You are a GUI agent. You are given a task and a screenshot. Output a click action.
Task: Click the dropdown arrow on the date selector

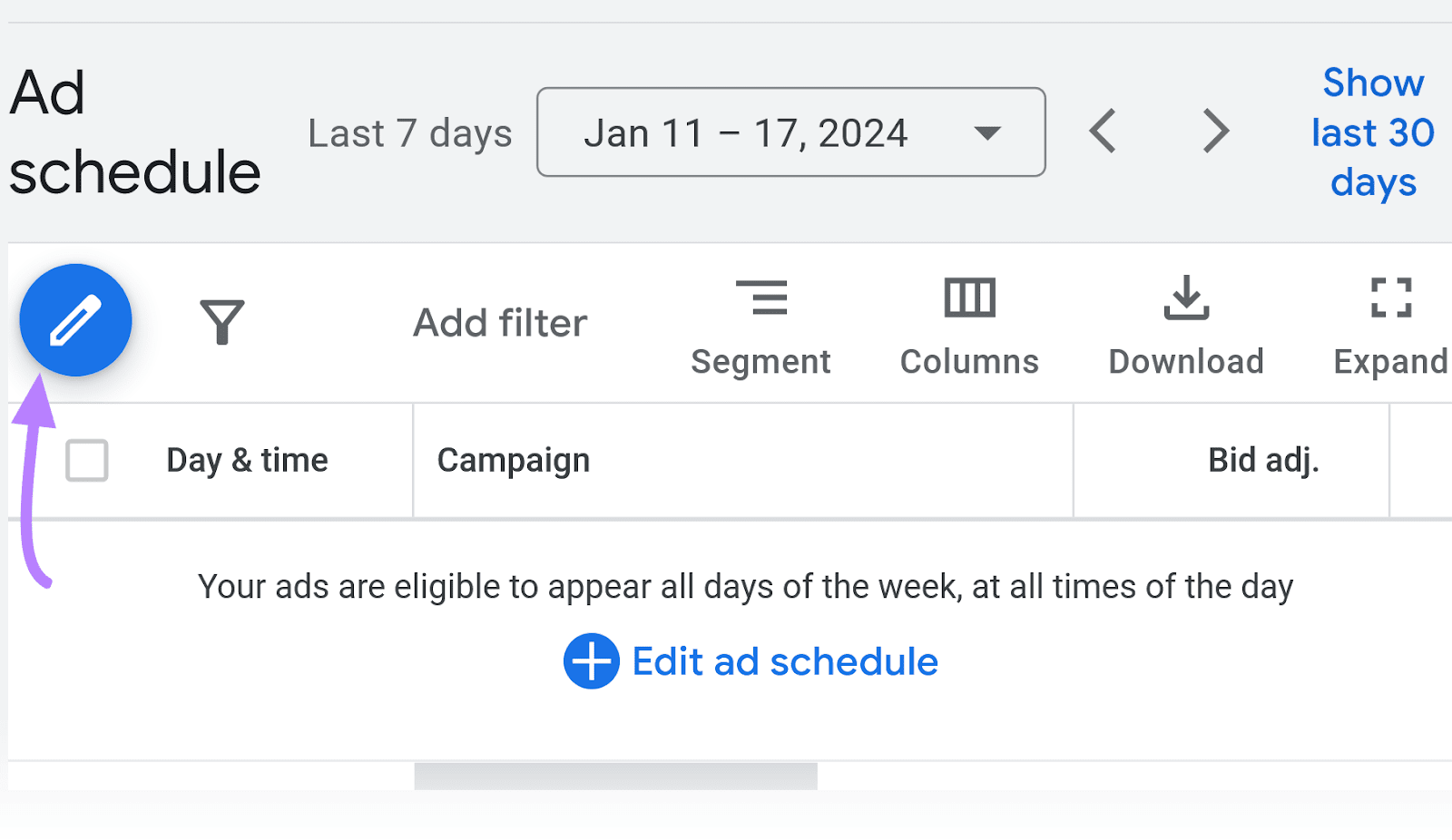pos(988,132)
